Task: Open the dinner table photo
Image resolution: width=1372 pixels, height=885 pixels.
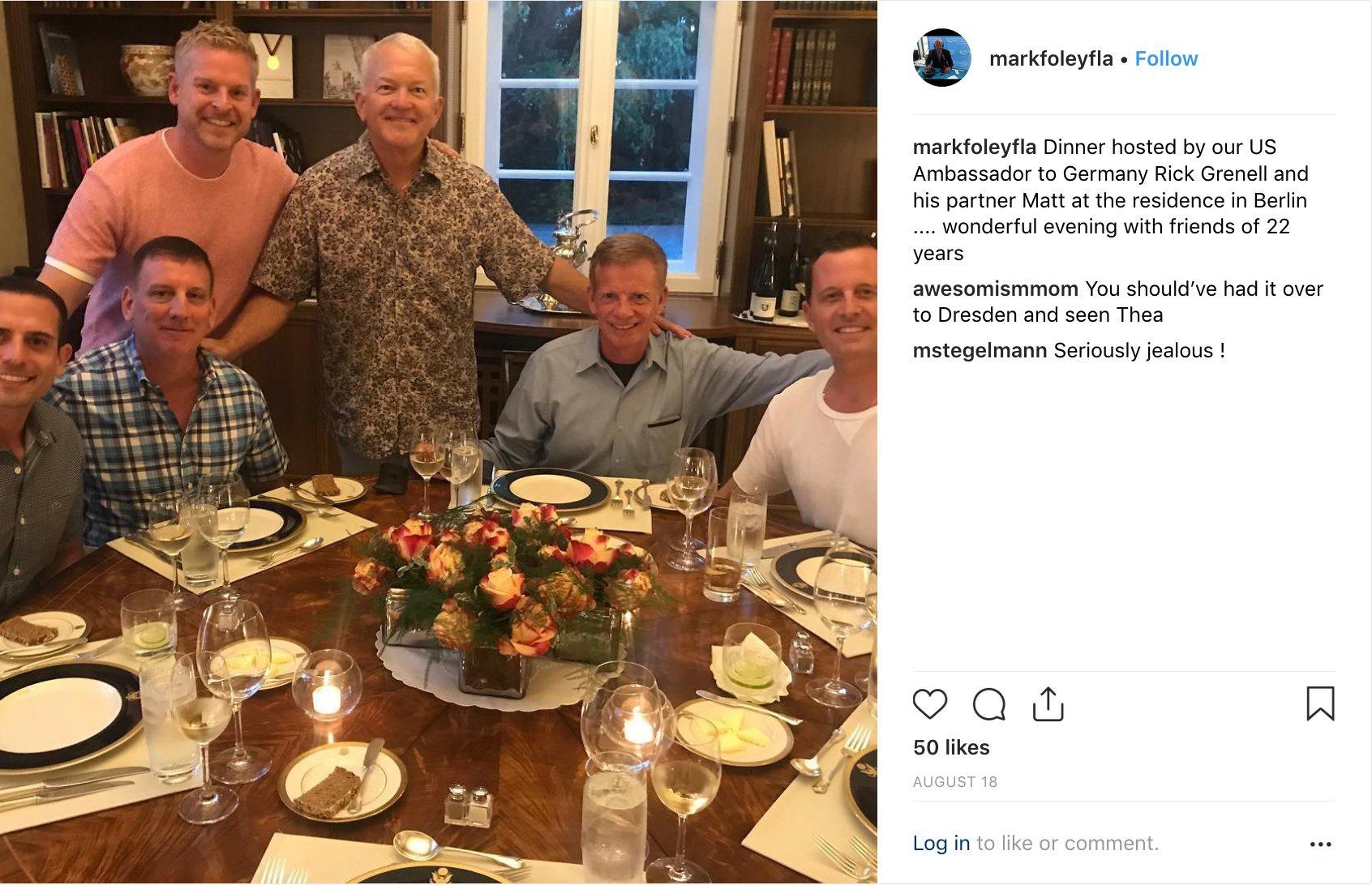Action: click(x=439, y=442)
